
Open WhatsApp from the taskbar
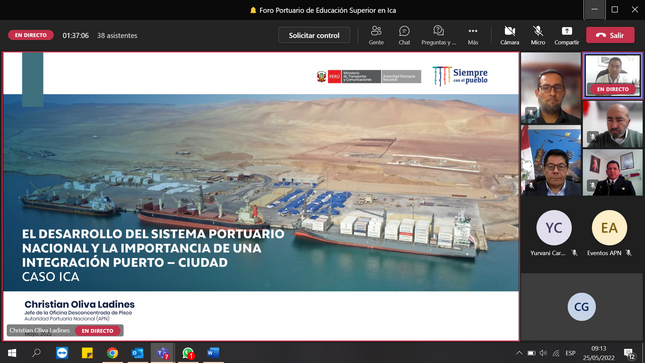pos(188,353)
